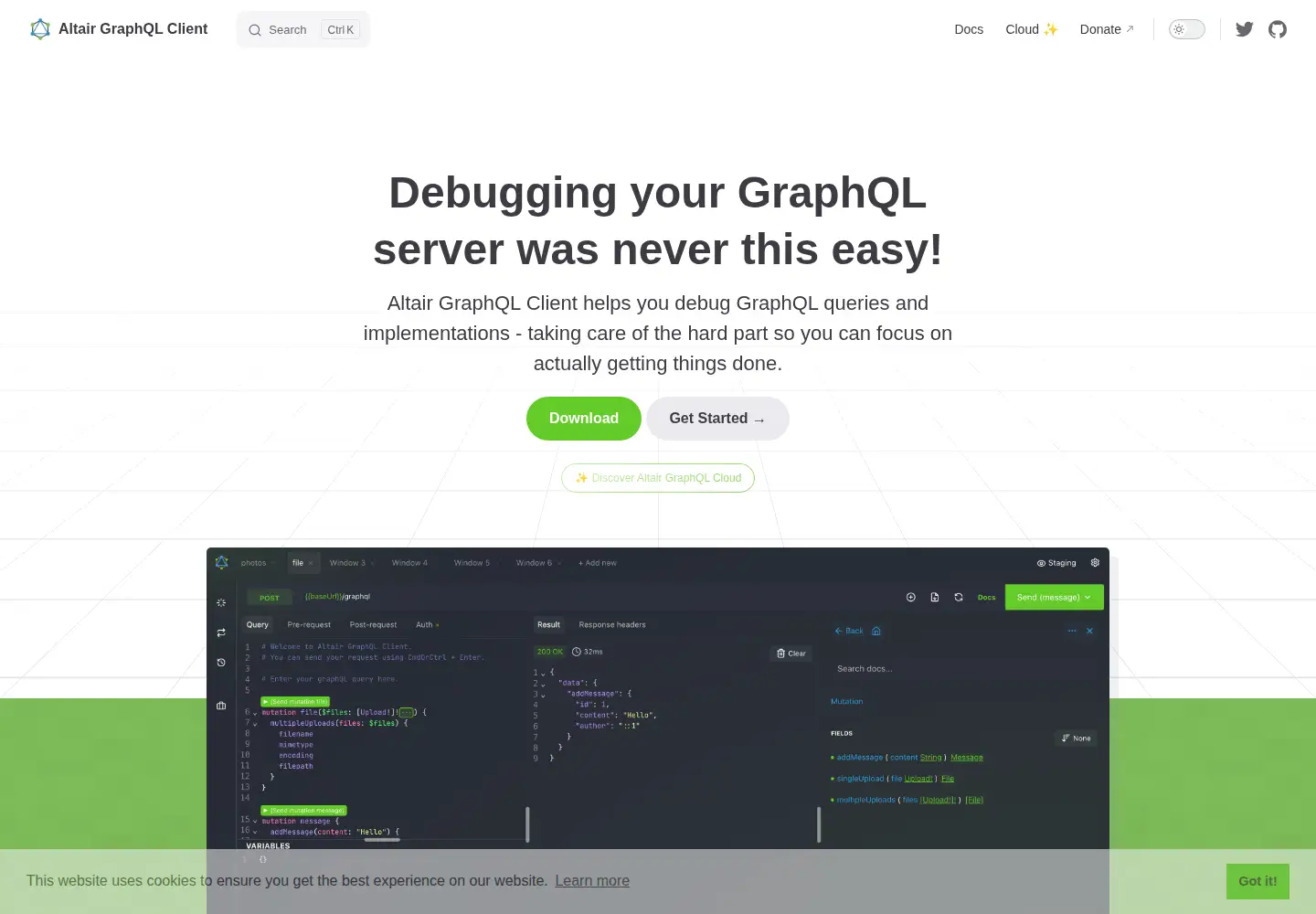Click the plus-circle icon in the preview toolbar

(911, 598)
